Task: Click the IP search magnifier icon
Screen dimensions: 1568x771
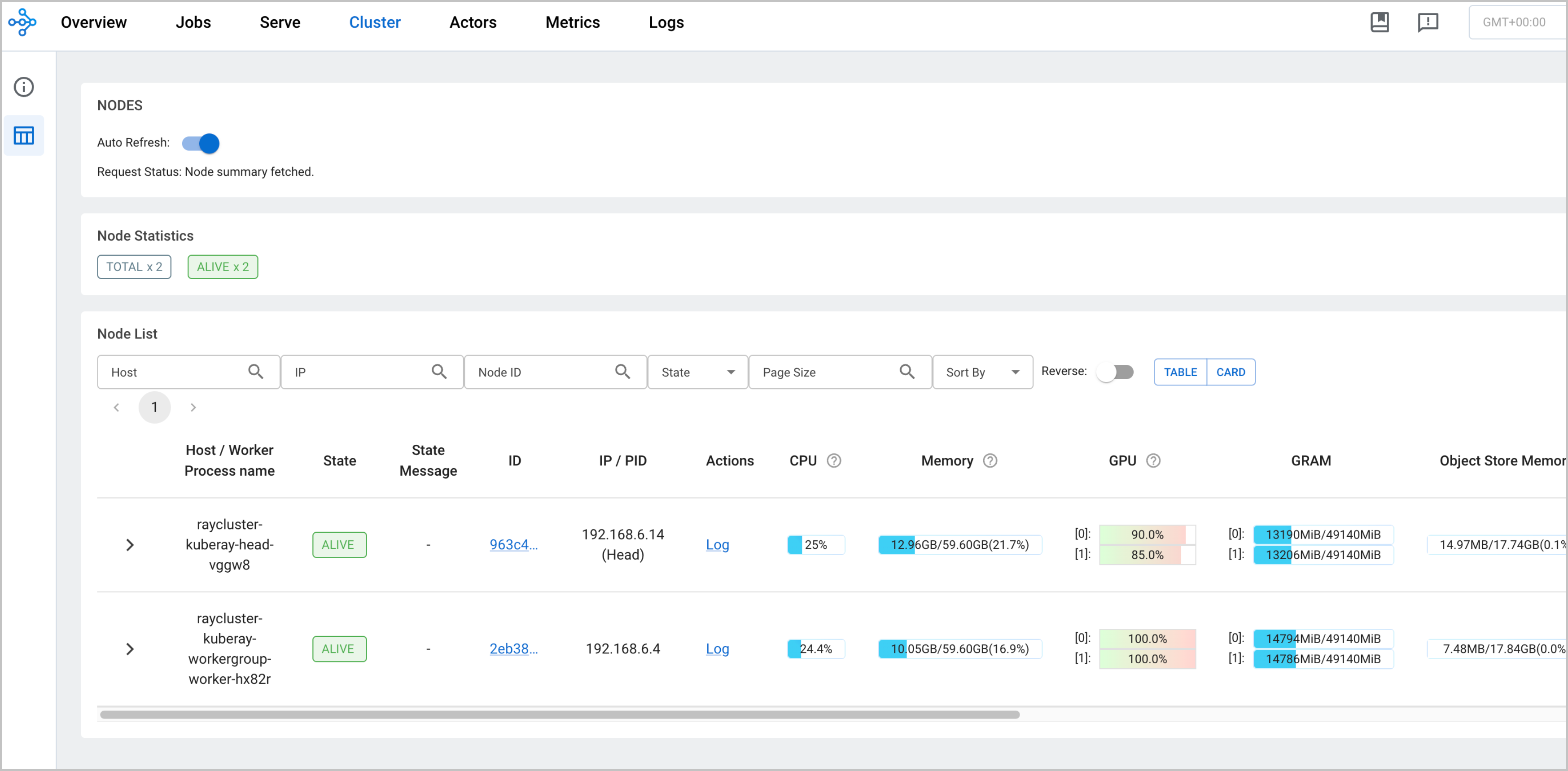Action: pyautogui.click(x=439, y=371)
